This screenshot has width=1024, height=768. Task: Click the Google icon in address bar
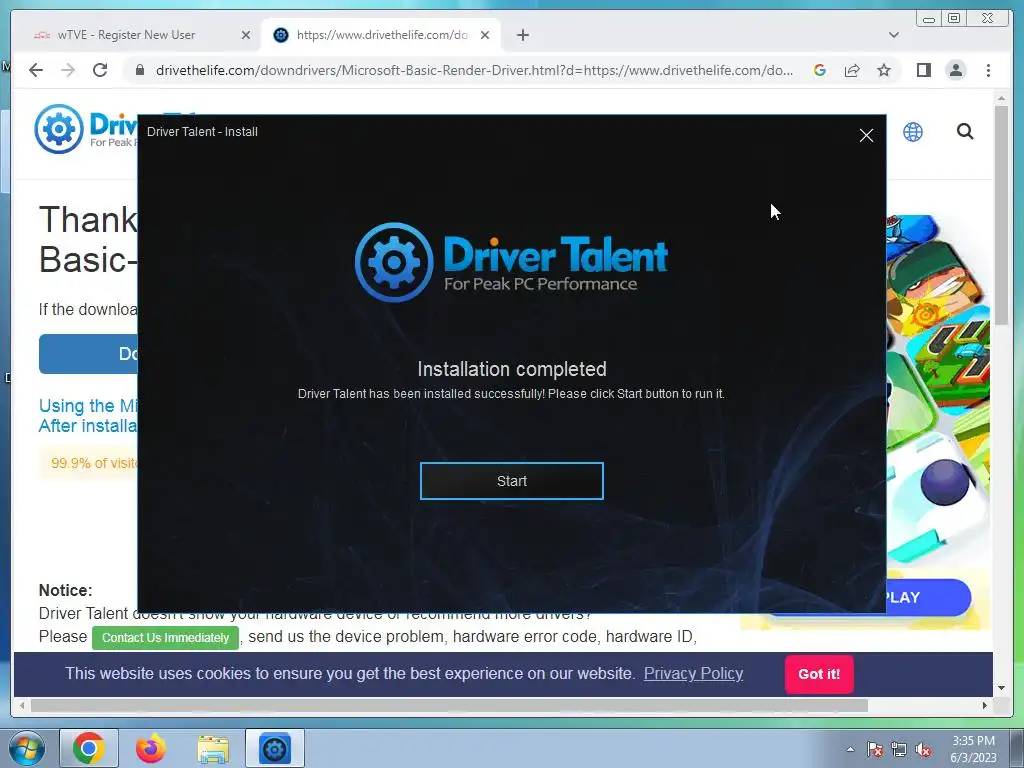820,70
